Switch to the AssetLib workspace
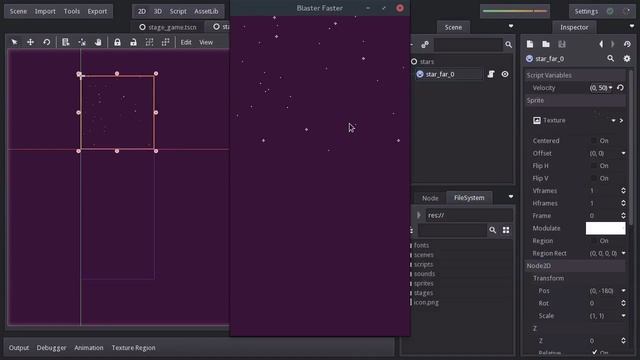This screenshot has height=360, width=640. (206, 11)
